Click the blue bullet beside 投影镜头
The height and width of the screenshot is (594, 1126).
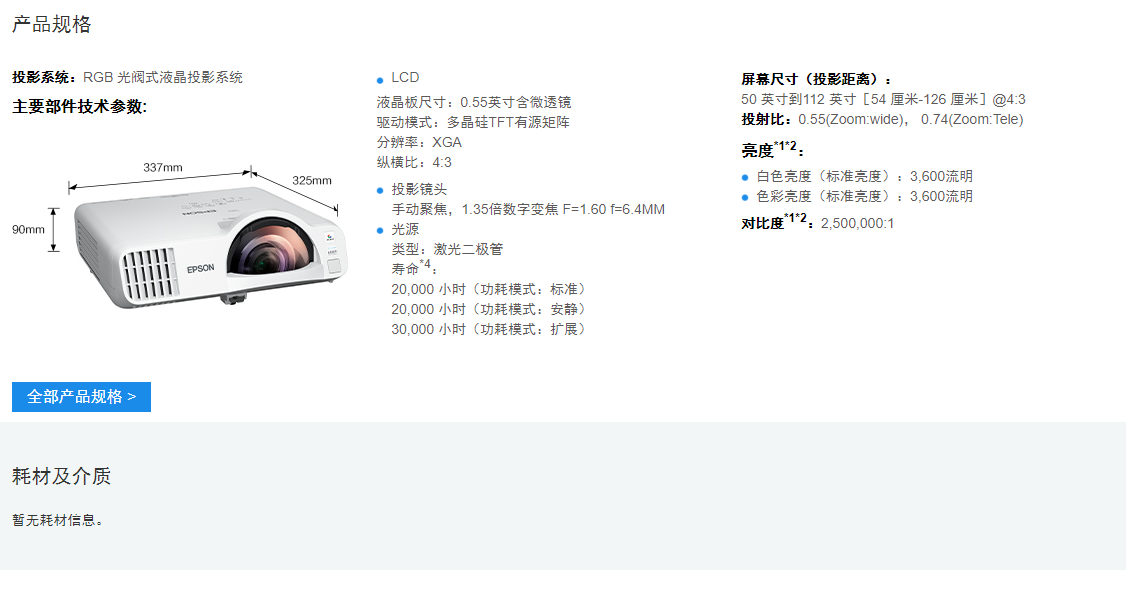pyautogui.click(x=380, y=190)
